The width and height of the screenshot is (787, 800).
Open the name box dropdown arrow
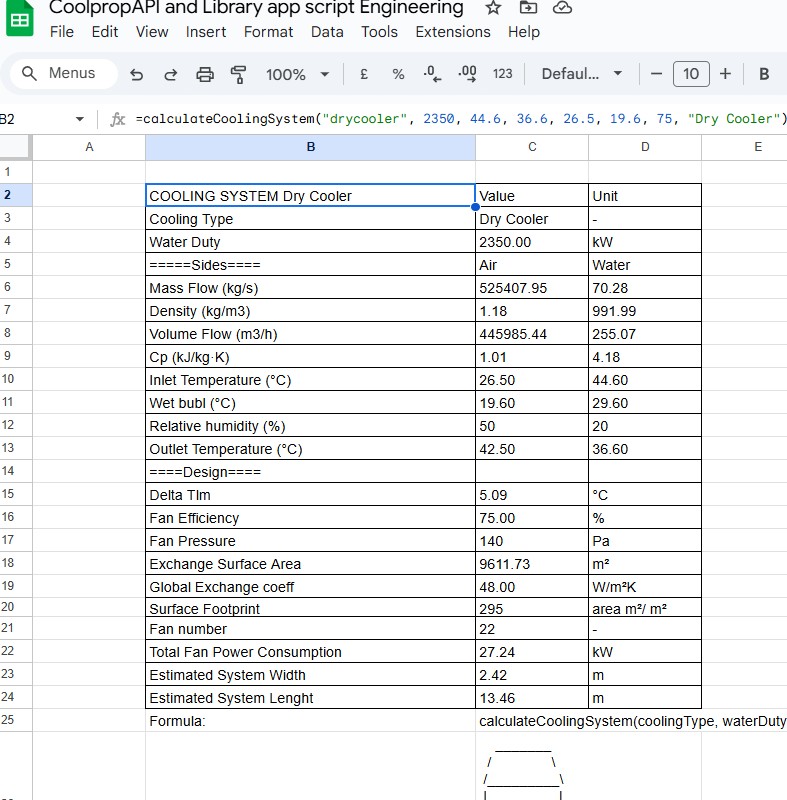pos(80,119)
